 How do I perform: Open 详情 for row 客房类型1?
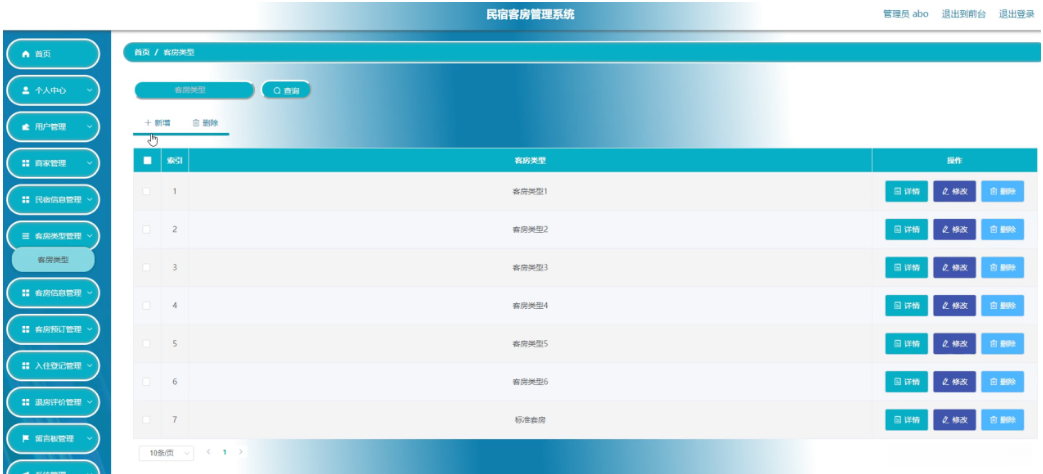[906, 191]
